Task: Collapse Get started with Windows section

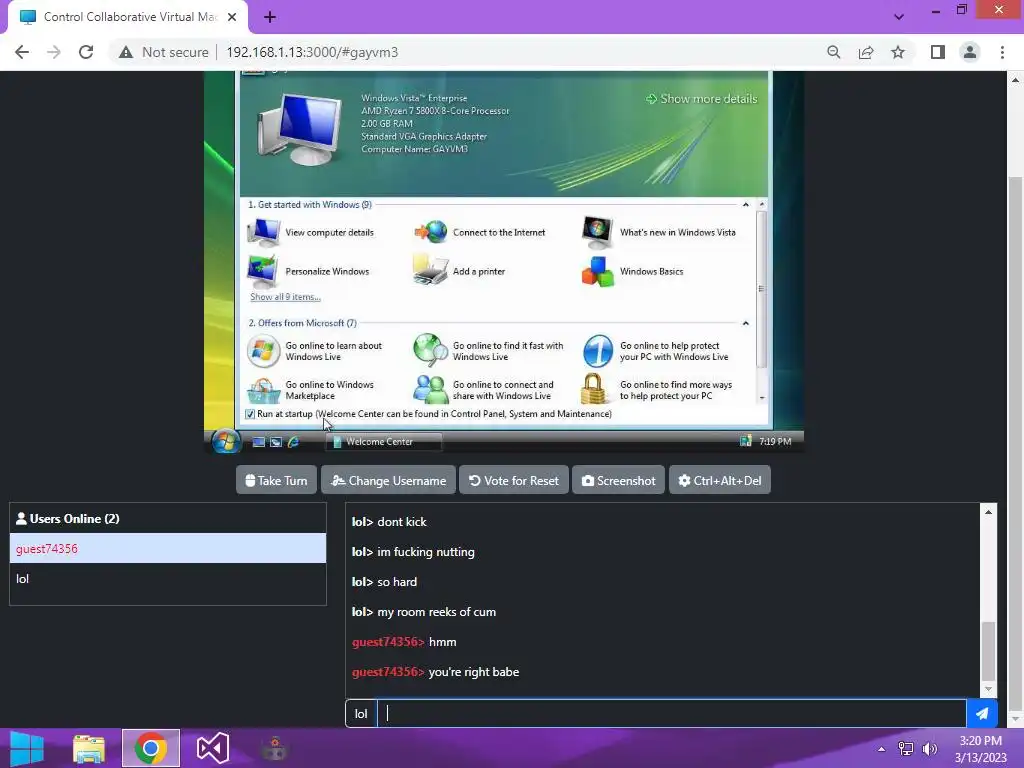Action: [x=745, y=205]
